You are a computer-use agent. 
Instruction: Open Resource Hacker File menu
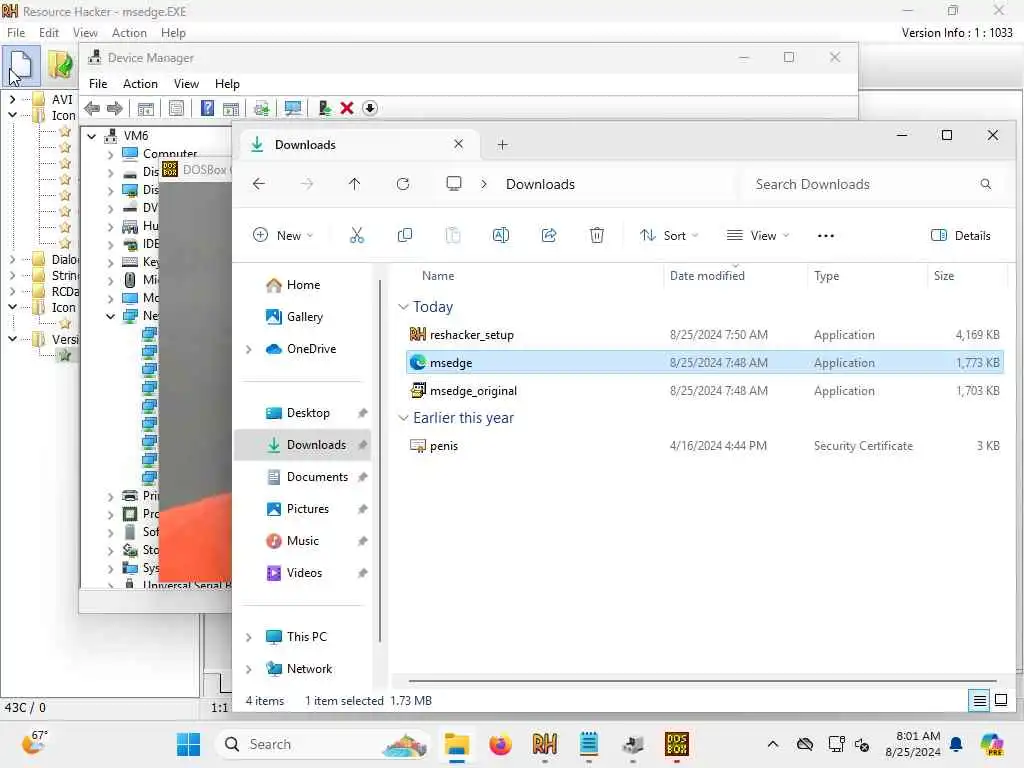coord(16,33)
